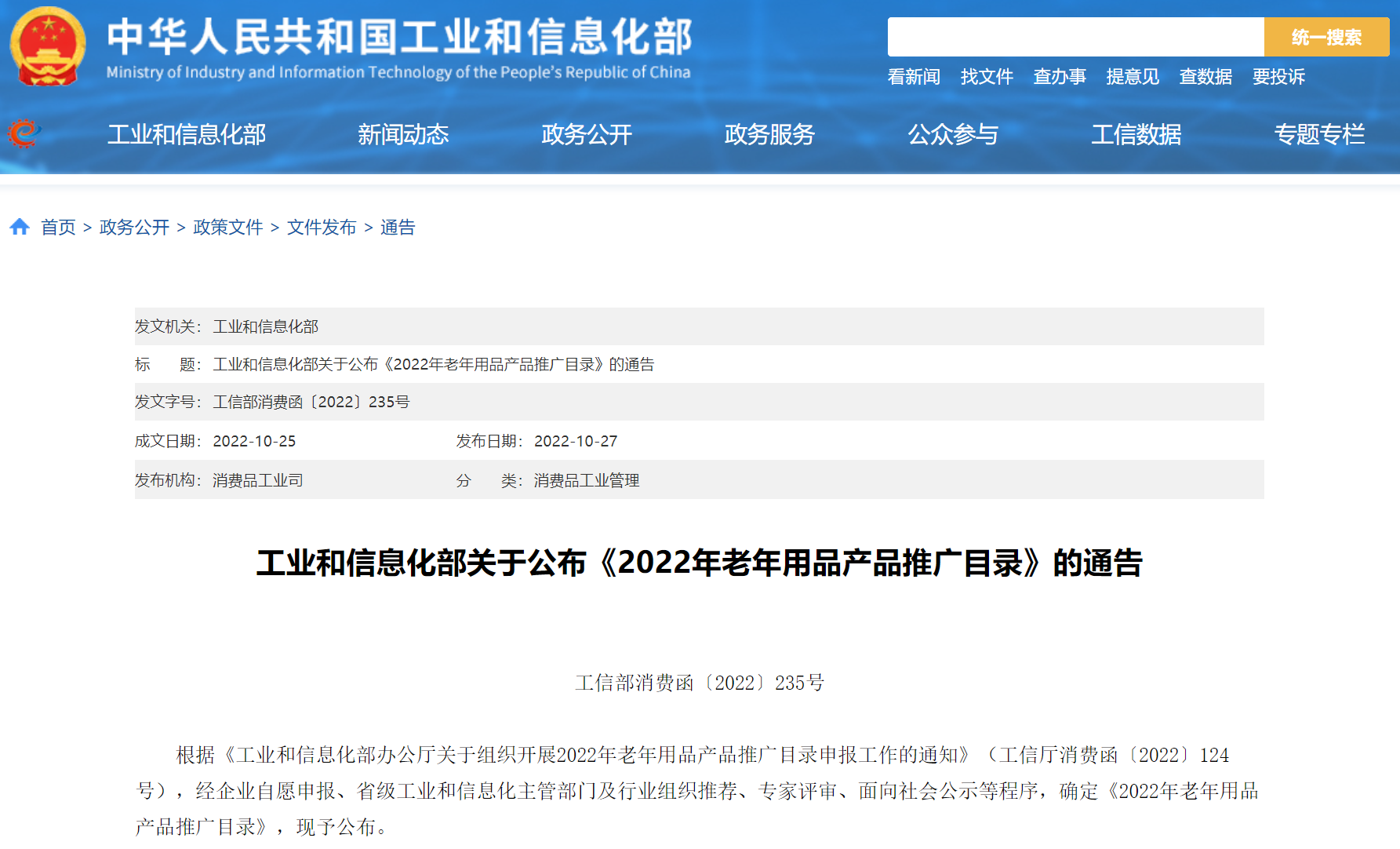Open the 专题专栏 navigation menu
This screenshot has height=849, width=1400.
click(x=1319, y=134)
